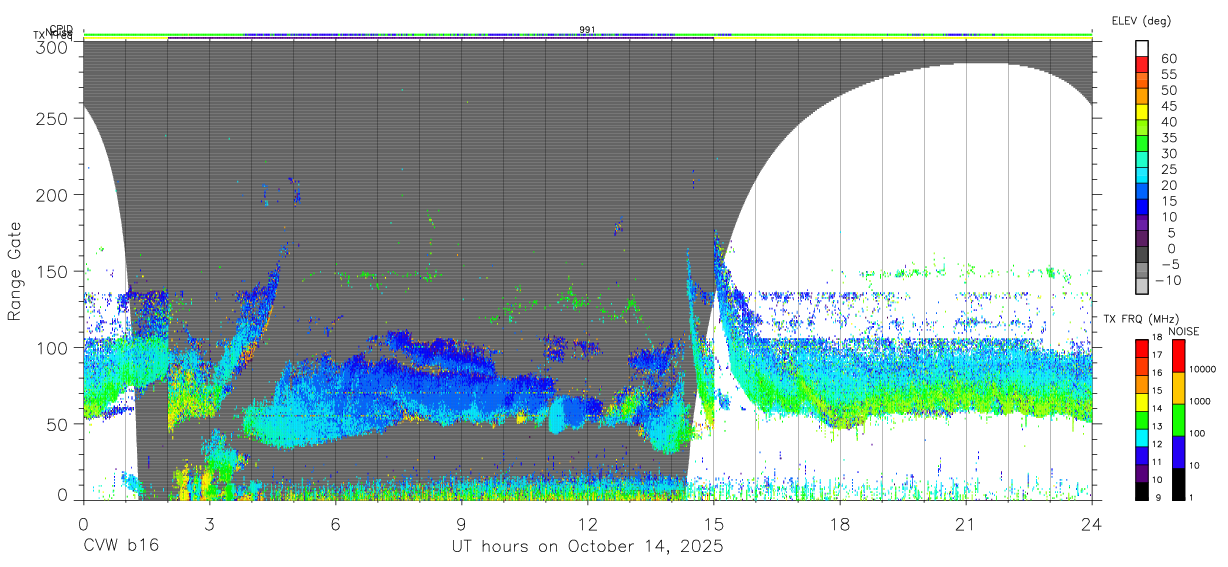This screenshot has height=567, width=1228.
Task: Select the 15 label on ELEV colorbar
Action: point(1169,201)
